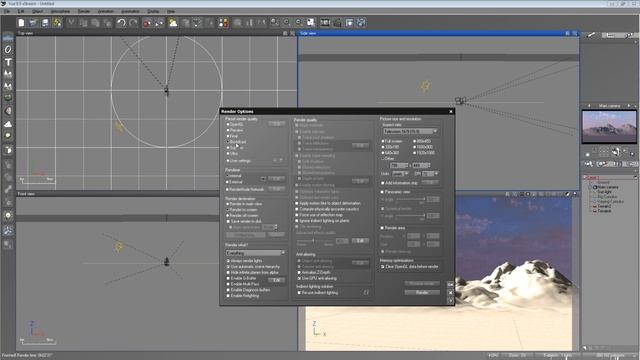Viewport: 640px width, 360px height.
Task: Close the Render Options dialog
Action: [x=451, y=111]
